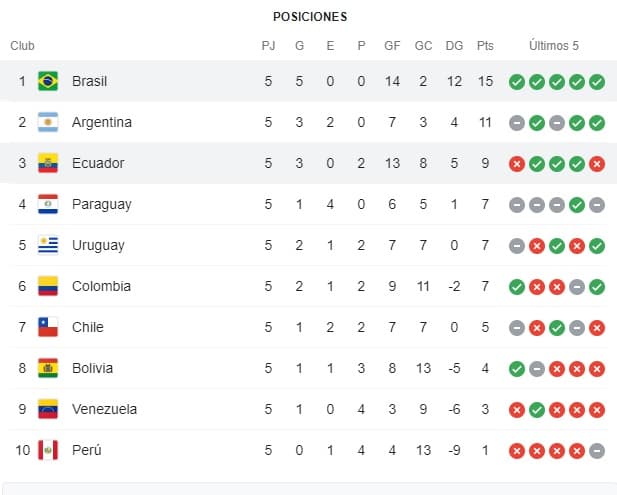Image resolution: width=617 pixels, height=495 pixels.
Task: Select the Perú team name
Action: (x=88, y=450)
